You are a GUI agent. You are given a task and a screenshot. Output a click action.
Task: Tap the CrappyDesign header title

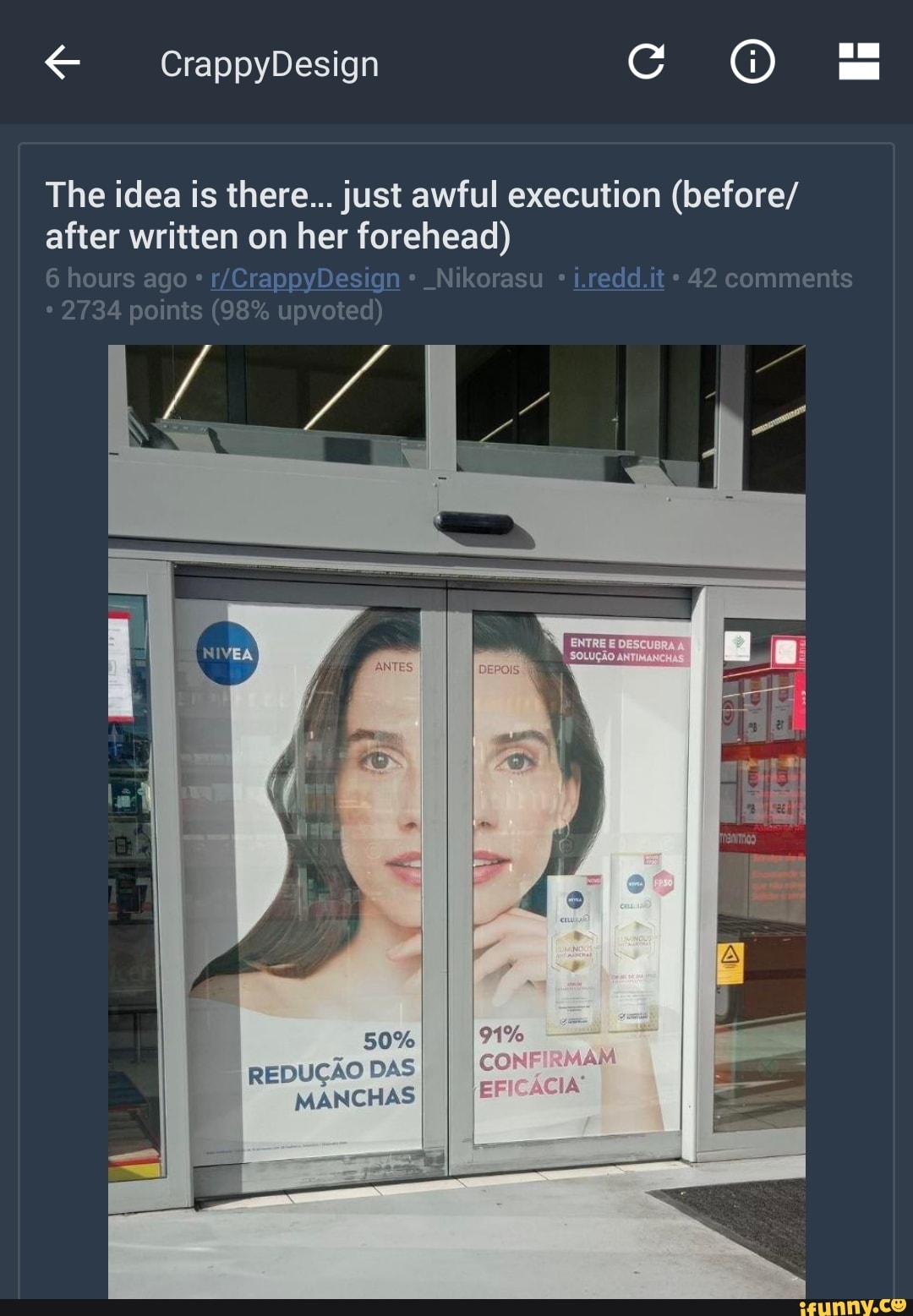pos(270,63)
